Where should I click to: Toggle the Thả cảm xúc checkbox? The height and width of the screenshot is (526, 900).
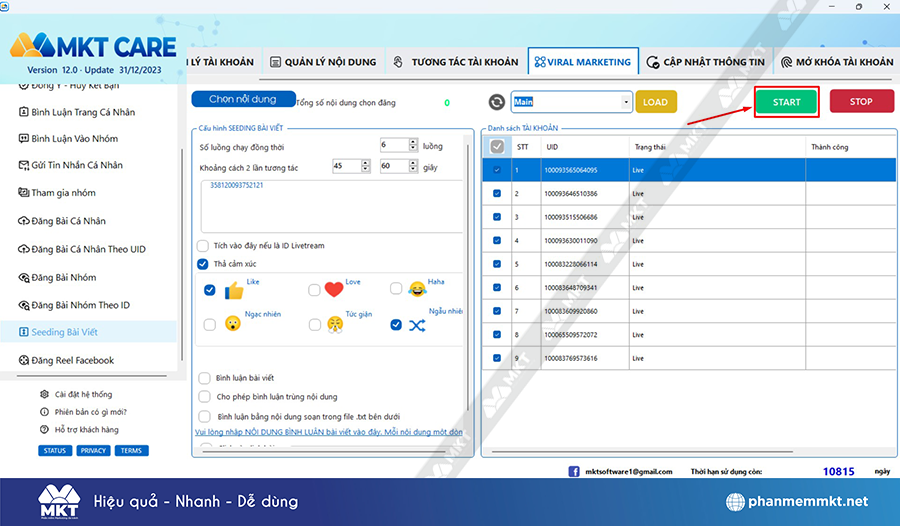click(203, 264)
